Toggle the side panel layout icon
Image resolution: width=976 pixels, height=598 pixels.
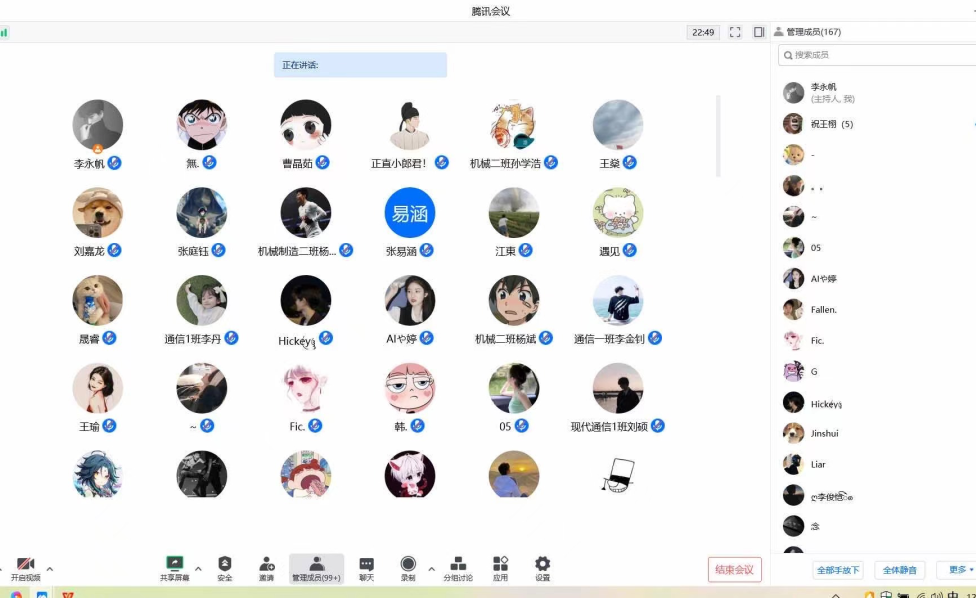[x=759, y=32]
